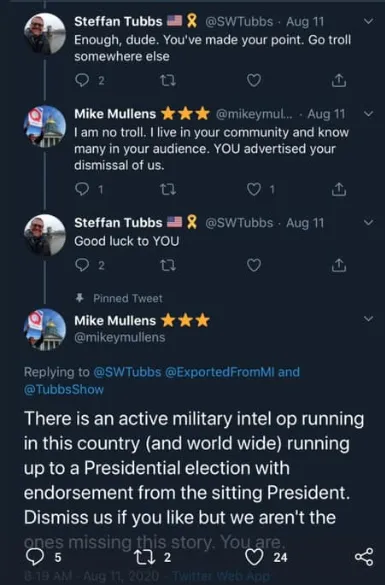Open @ExportedFromMI mention link
The width and height of the screenshot is (385, 585).
pos(219,372)
